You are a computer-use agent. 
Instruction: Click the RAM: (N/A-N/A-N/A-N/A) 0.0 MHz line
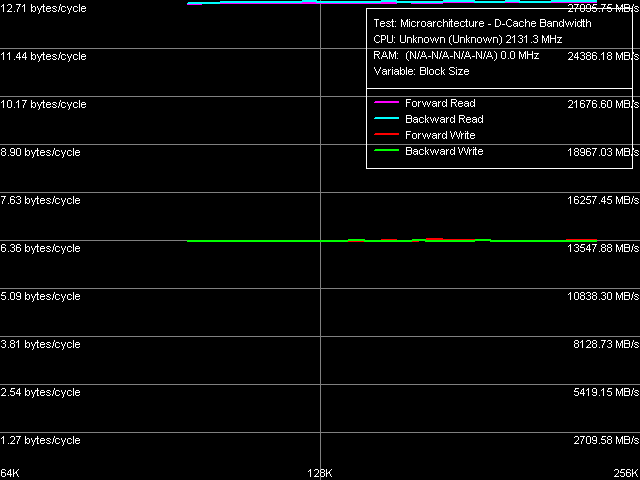point(456,55)
